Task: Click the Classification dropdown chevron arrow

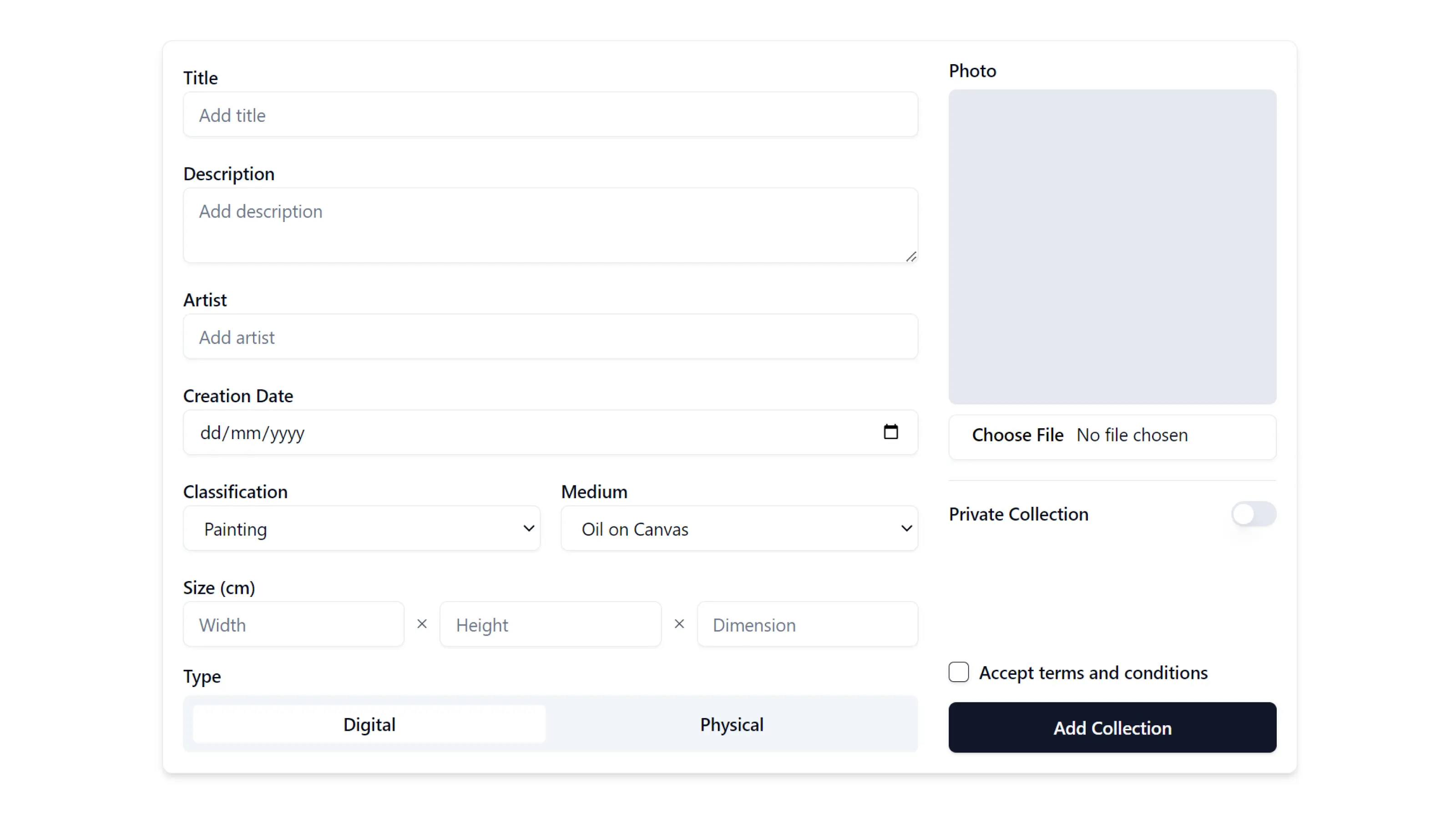Action: (x=528, y=528)
